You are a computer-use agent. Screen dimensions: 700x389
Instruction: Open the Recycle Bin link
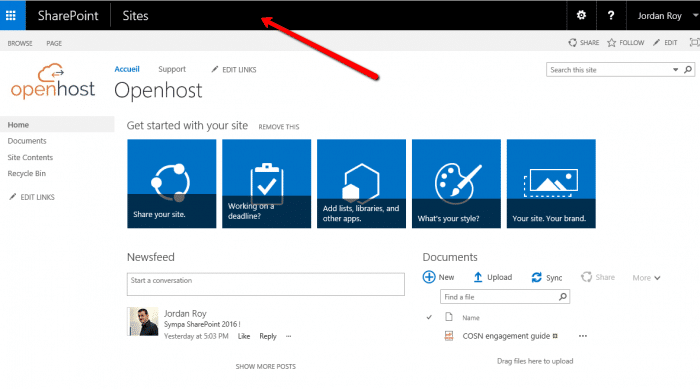tap(27, 173)
